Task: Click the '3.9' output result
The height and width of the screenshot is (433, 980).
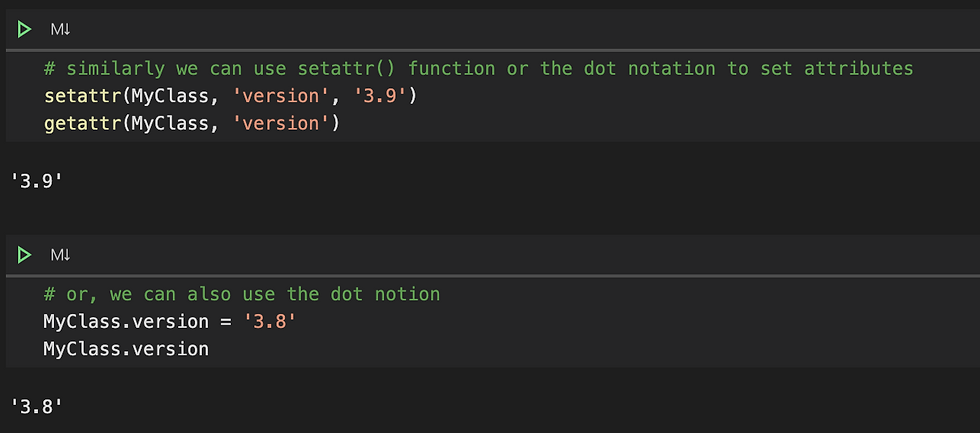Action: tap(37, 182)
